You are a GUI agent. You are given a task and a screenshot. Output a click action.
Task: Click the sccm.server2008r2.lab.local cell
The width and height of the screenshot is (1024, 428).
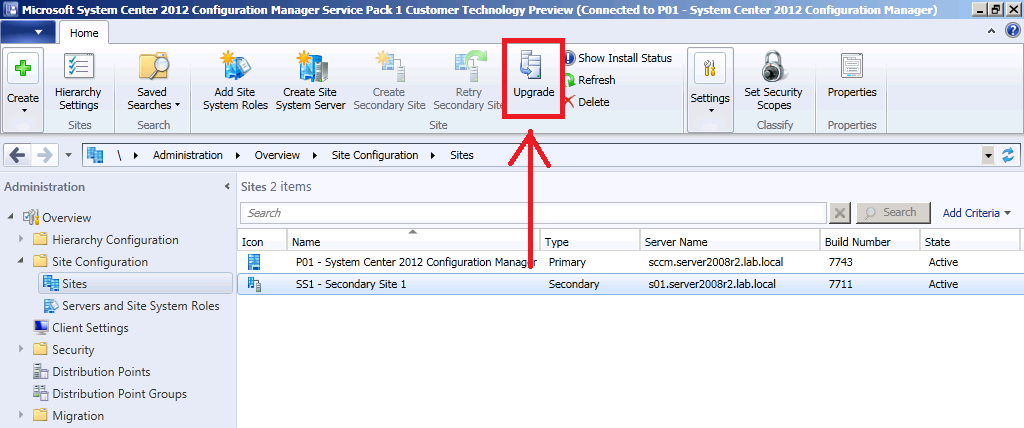pos(714,263)
